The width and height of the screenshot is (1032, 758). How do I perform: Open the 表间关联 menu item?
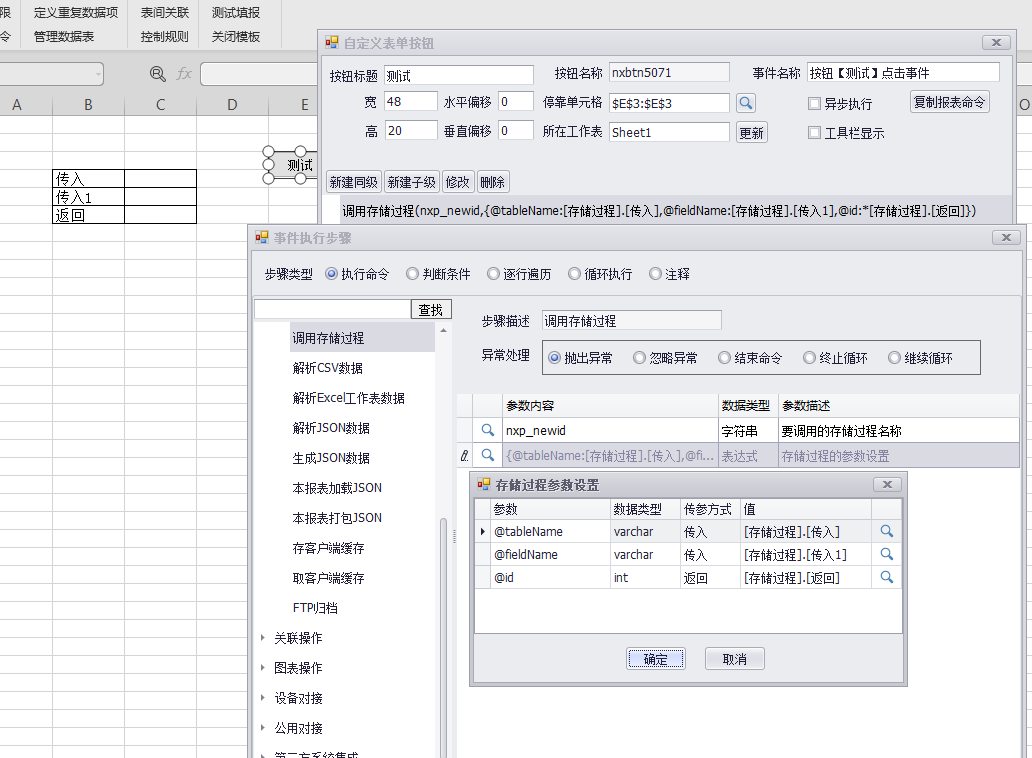pyautogui.click(x=164, y=13)
